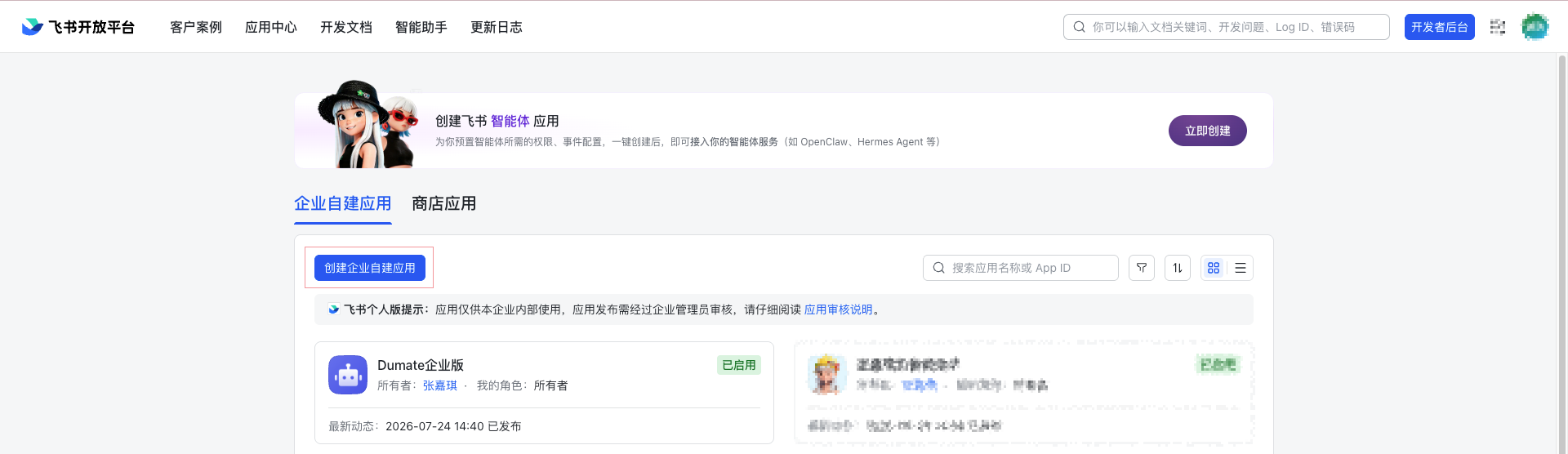Open the 应用审核说明 link

click(x=838, y=309)
